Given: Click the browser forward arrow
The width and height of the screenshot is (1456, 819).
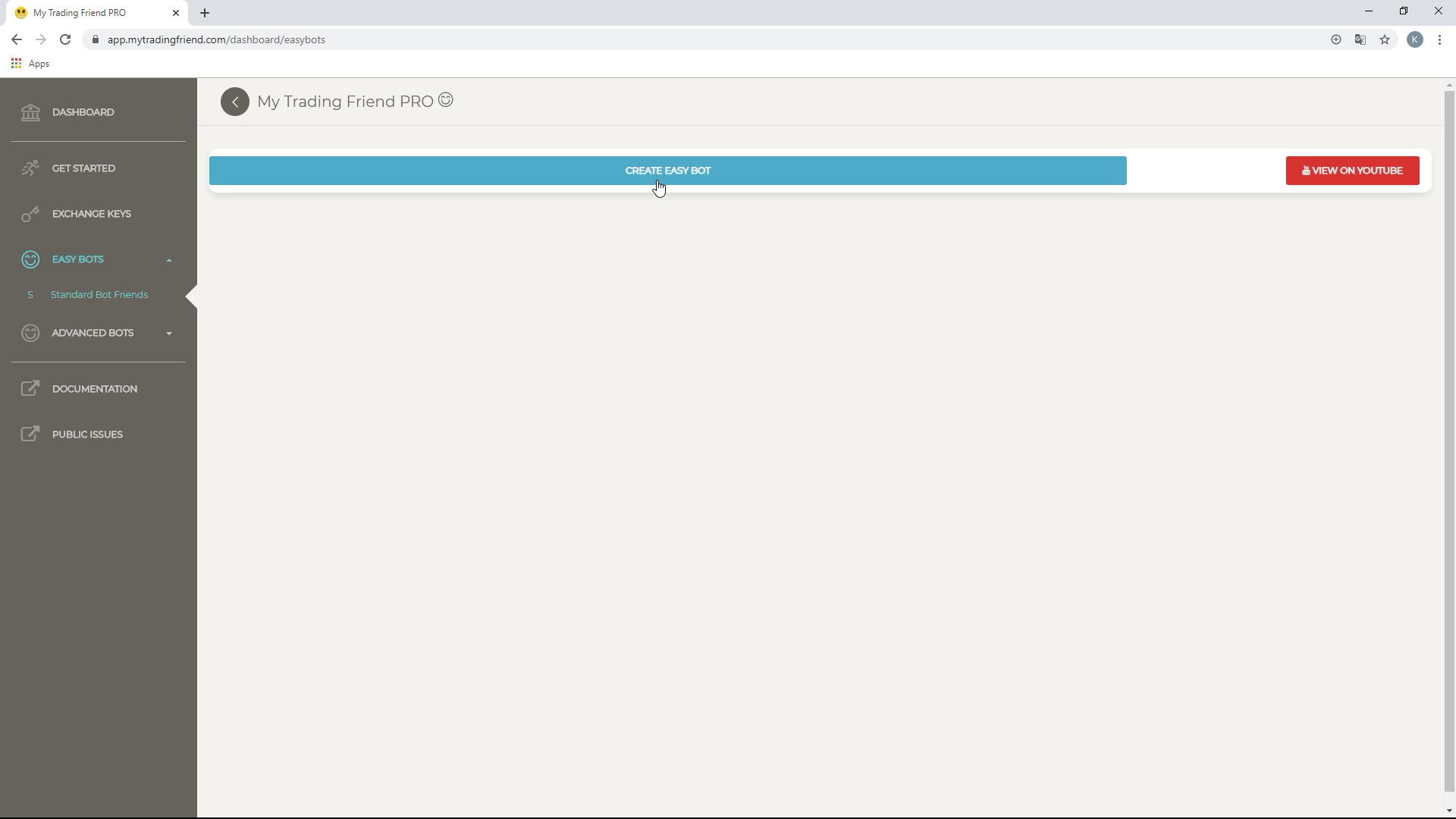Looking at the screenshot, I should [x=41, y=39].
